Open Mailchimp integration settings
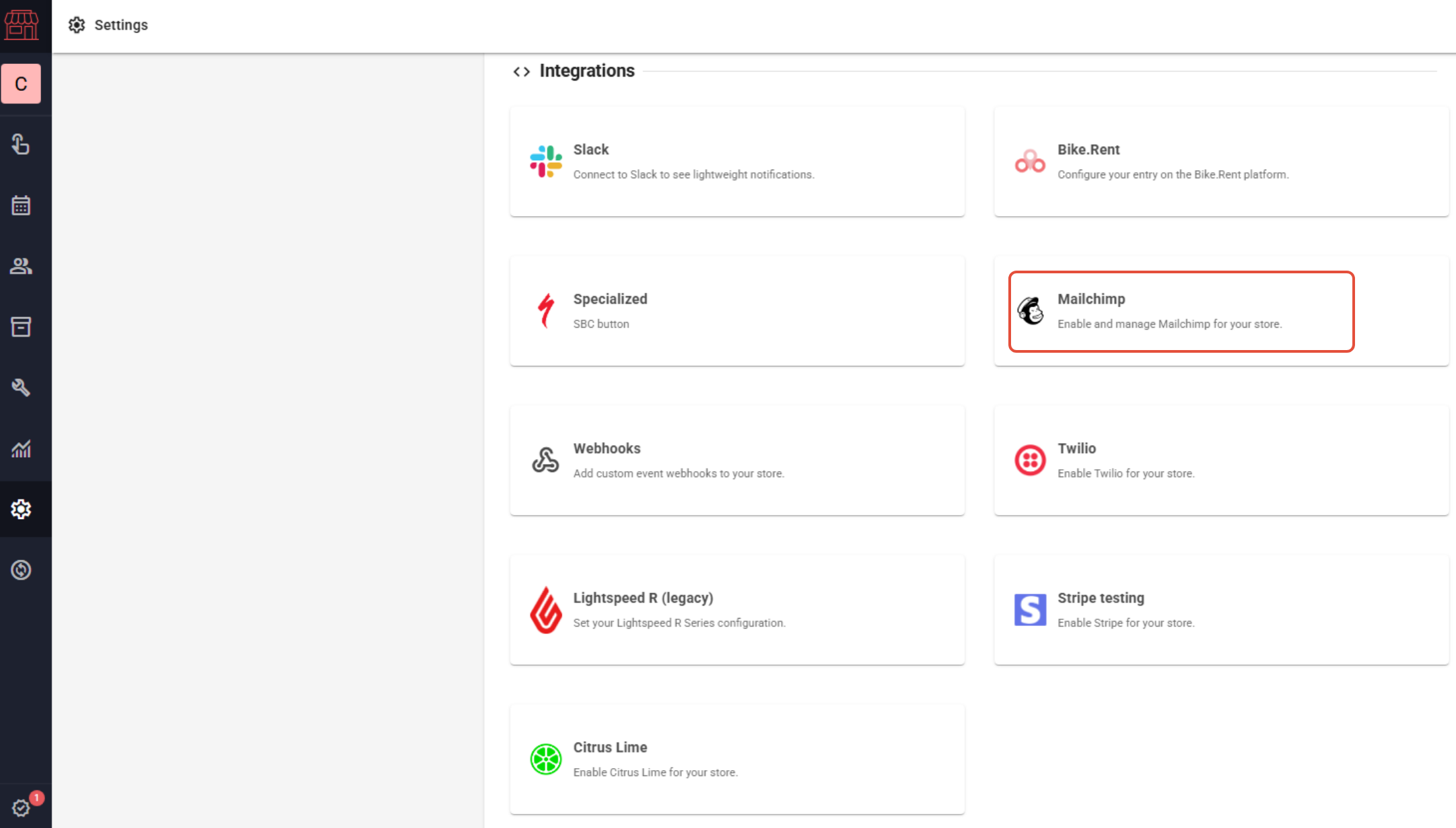 (1181, 311)
